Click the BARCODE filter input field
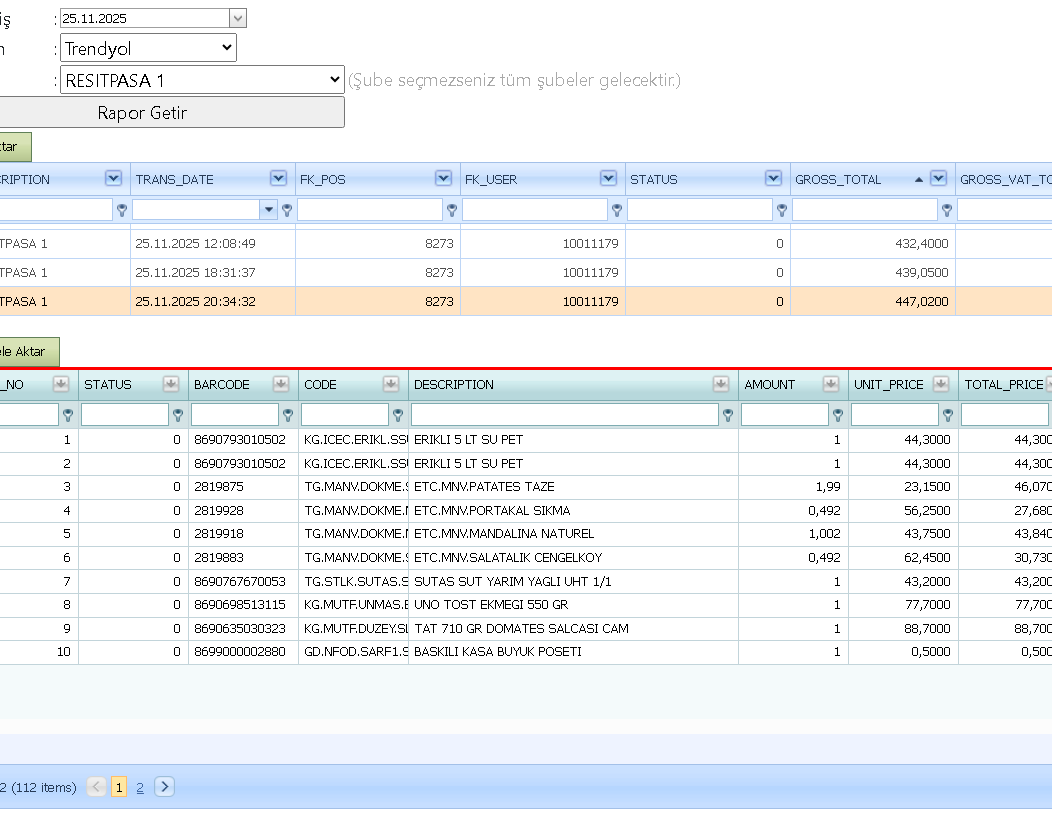 pos(235,415)
